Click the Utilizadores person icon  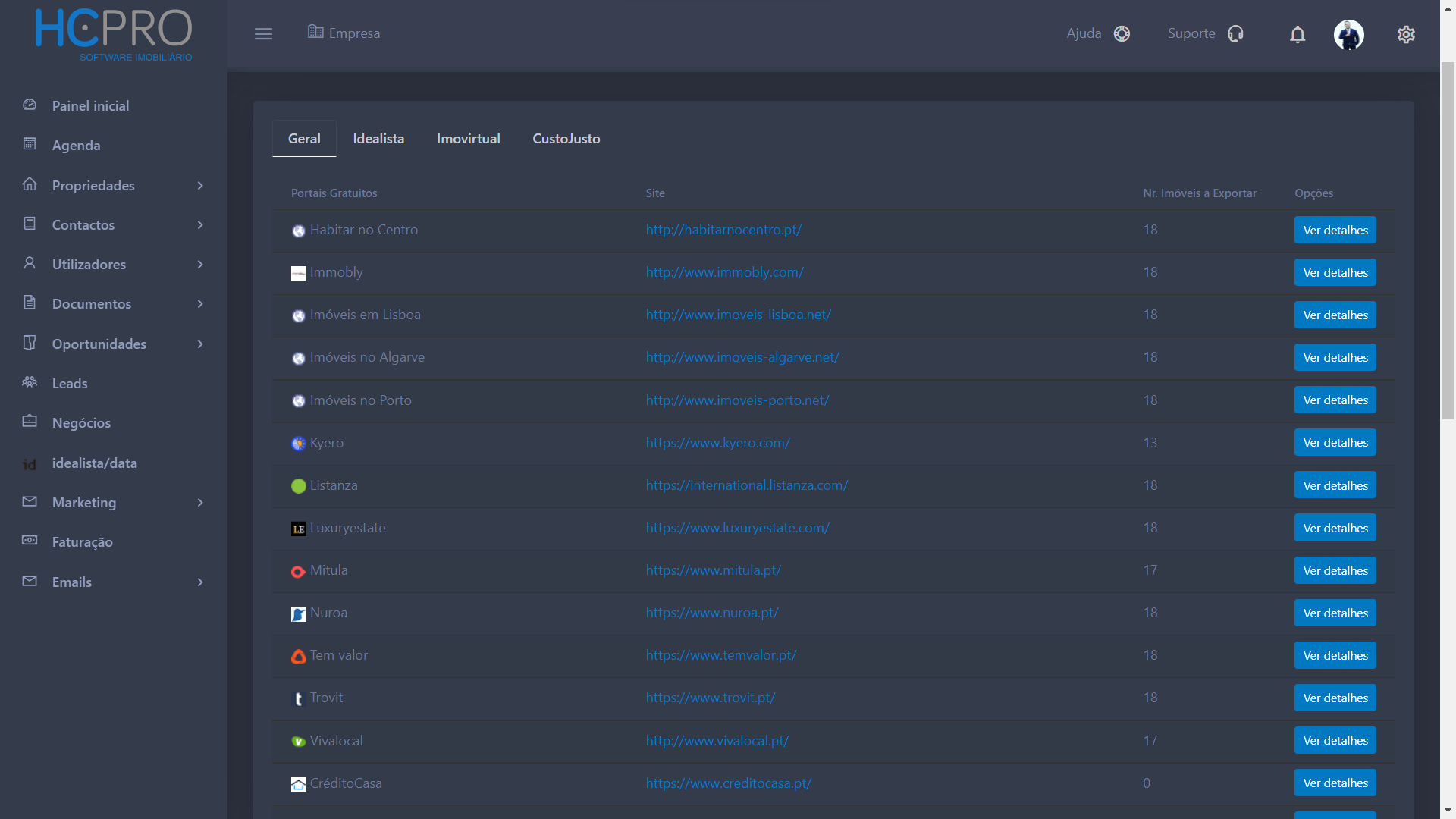(30, 263)
